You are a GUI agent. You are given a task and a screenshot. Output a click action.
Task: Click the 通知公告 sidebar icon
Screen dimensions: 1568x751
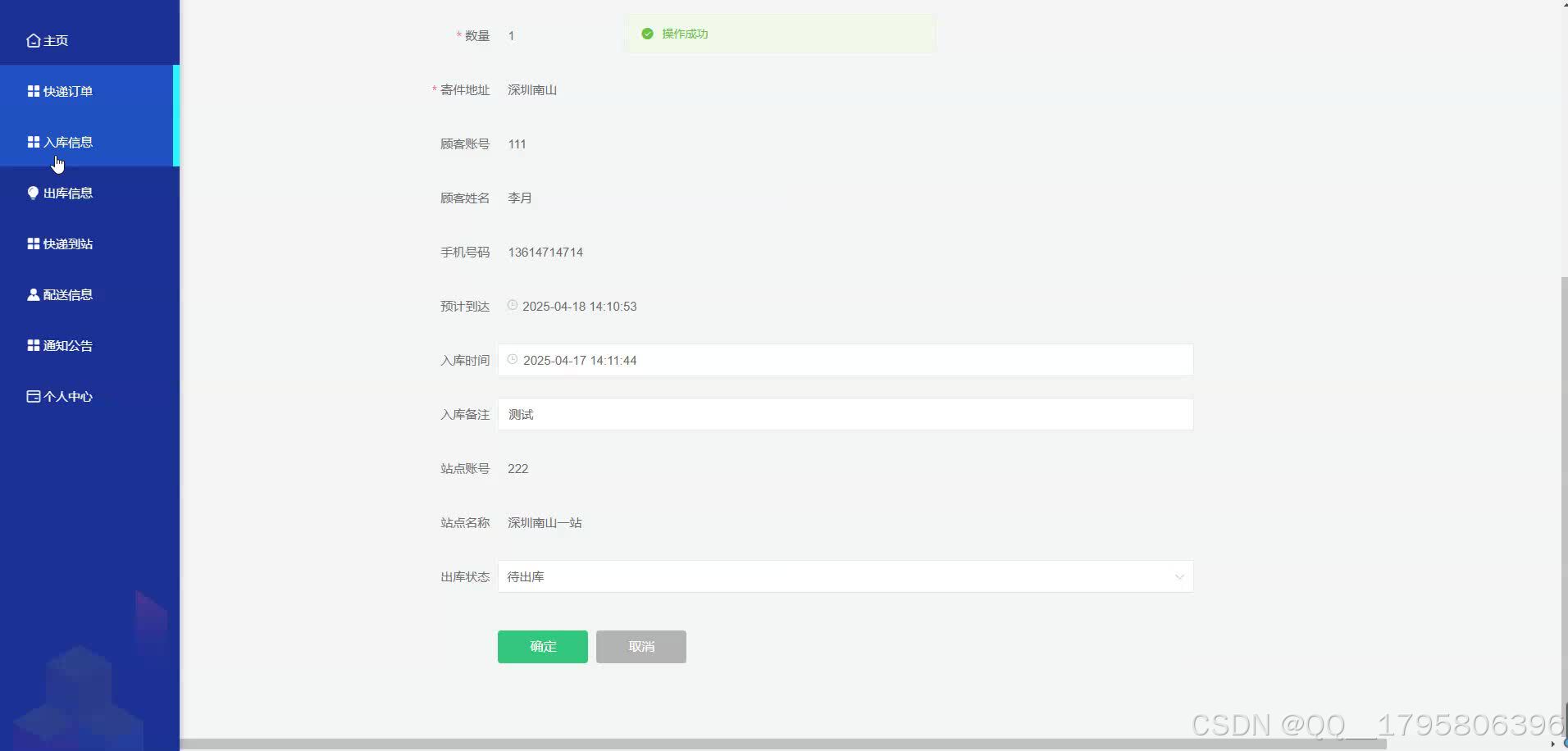click(x=32, y=345)
